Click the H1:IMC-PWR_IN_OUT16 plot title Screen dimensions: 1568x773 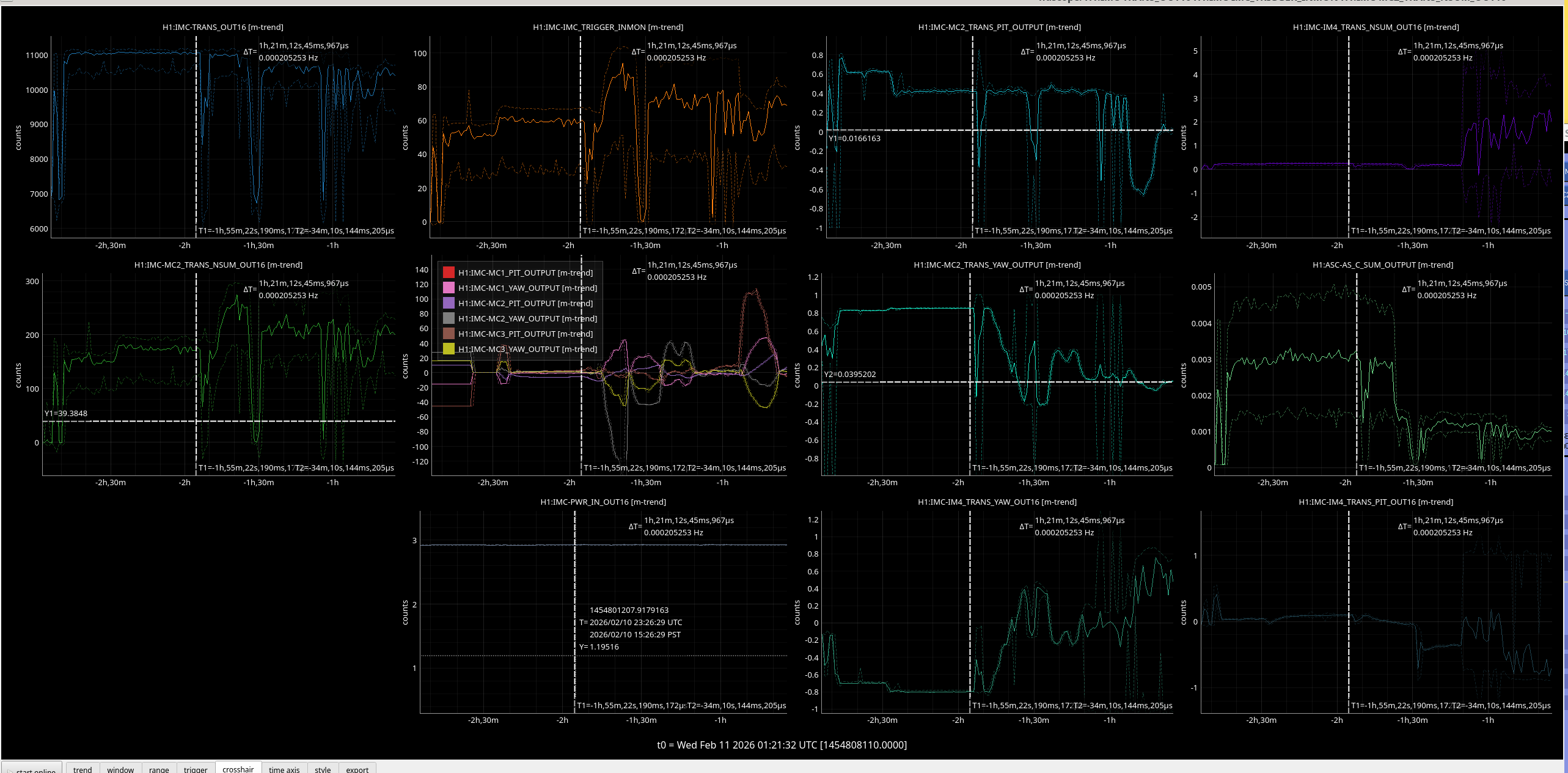pos(603,502)
